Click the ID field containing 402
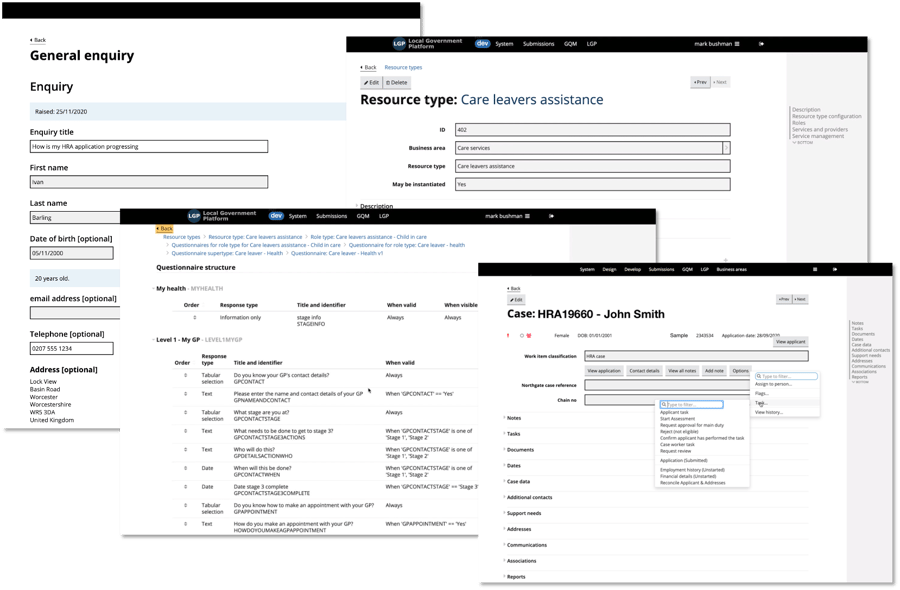900x590 pixels. click(592, 130)
